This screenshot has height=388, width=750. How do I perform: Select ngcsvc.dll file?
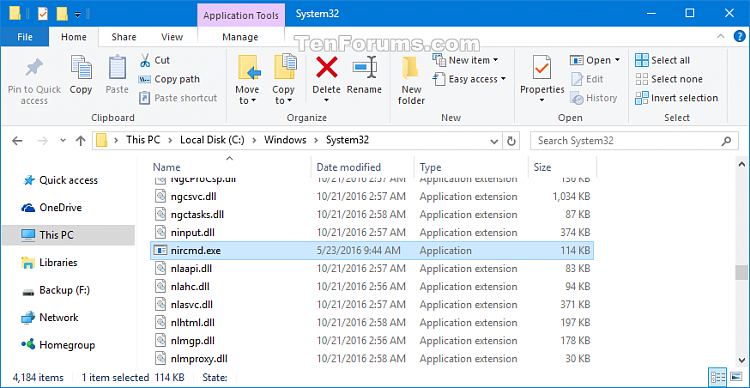pos(372,197)
